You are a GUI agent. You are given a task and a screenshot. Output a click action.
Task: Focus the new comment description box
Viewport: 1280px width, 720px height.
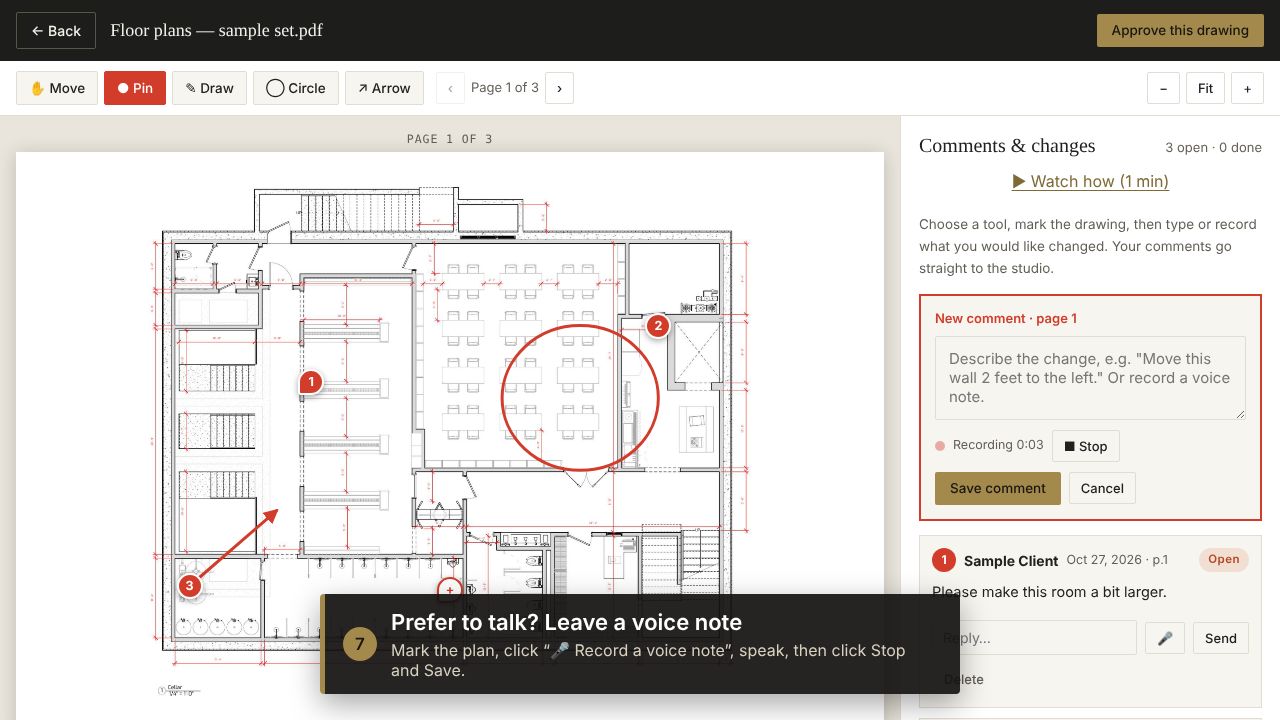[1090, 378]
